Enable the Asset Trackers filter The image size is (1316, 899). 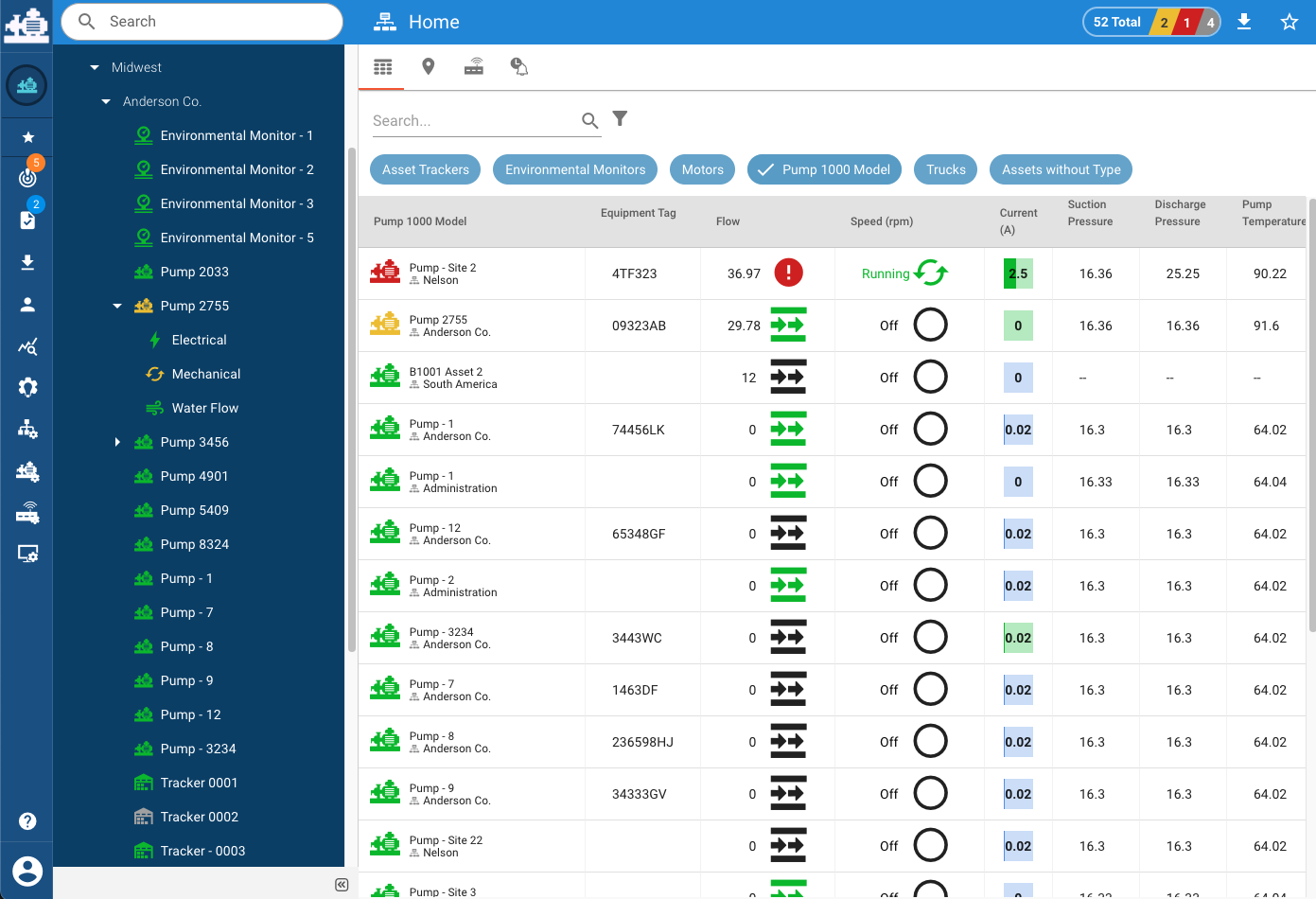(425, 169)
